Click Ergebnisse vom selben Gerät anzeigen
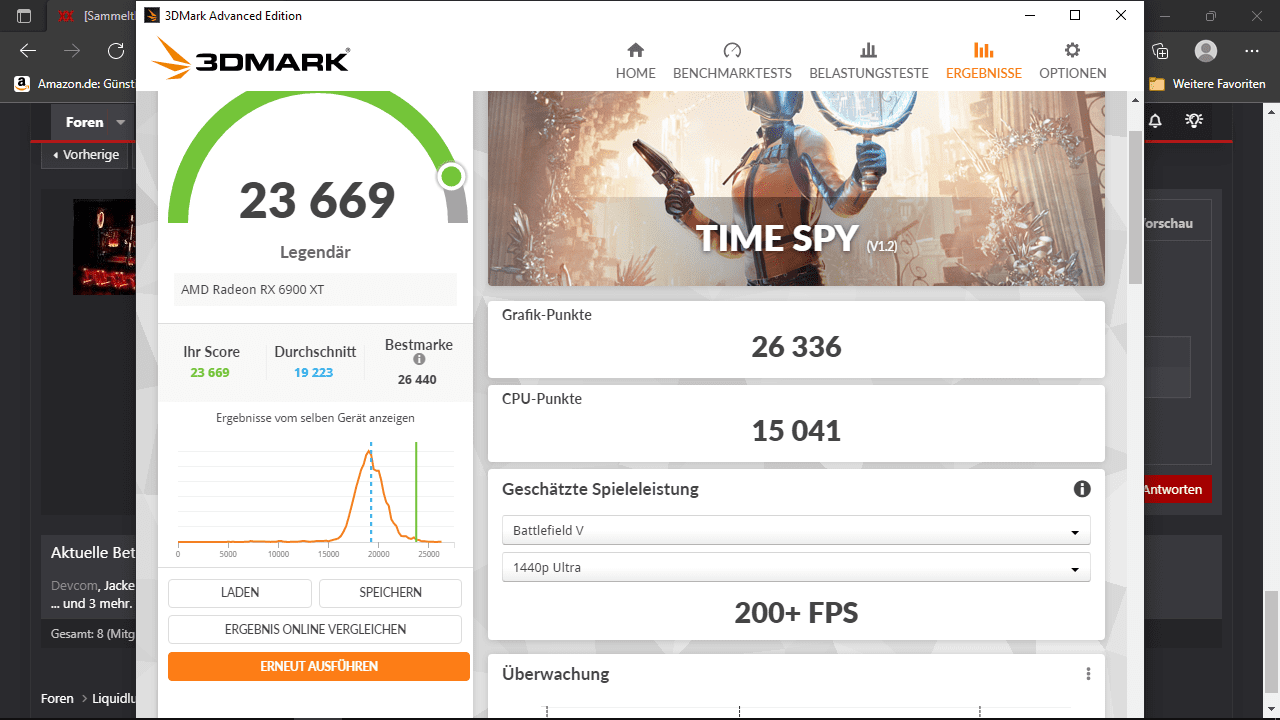The width and height of the screenshot is (1280, 720). [315, 418]
